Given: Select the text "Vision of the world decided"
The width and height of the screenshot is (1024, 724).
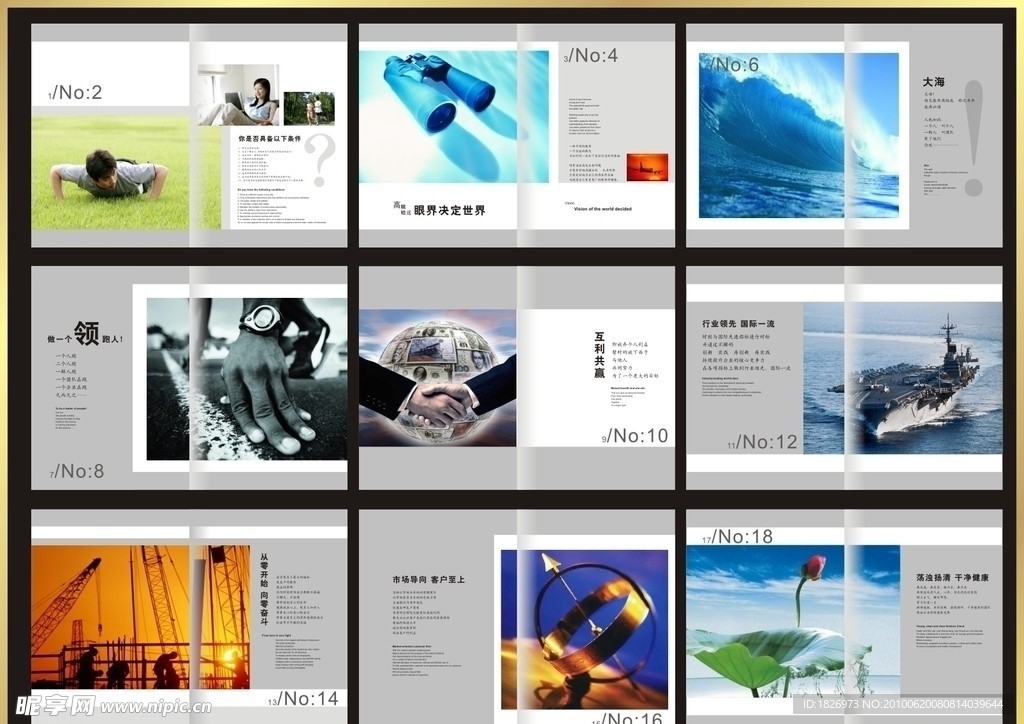Looking at the screenshot, I should click(x=603, y=209).
